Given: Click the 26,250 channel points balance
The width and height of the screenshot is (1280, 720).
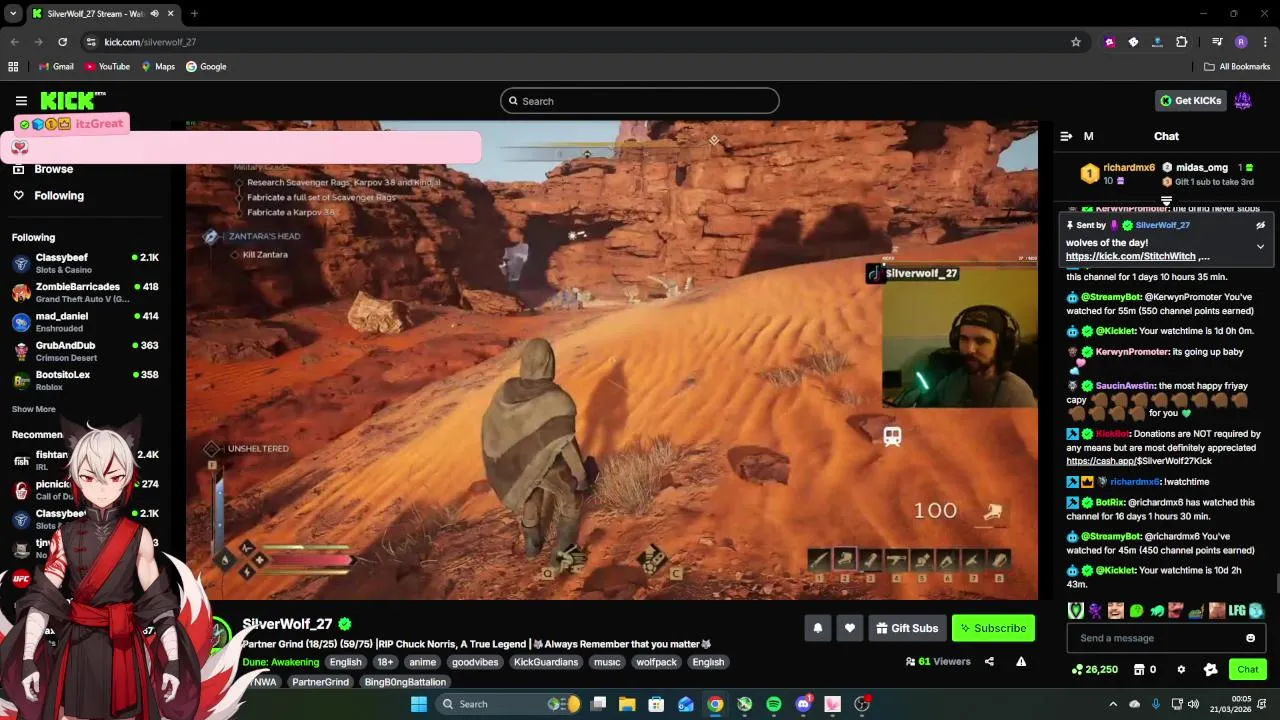Looking at the screenshot, I should 1094,669.
